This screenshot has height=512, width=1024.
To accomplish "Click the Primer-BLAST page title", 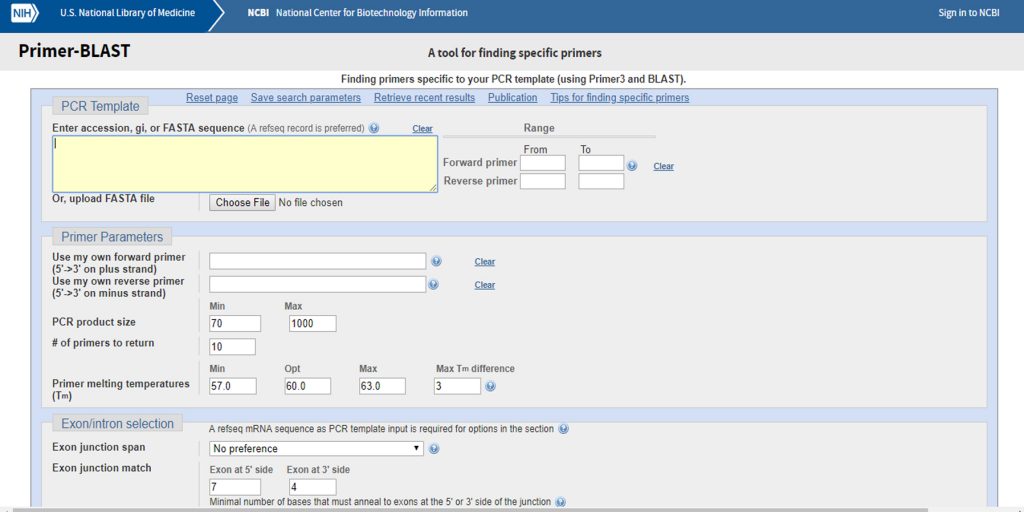I will [74, 51].
